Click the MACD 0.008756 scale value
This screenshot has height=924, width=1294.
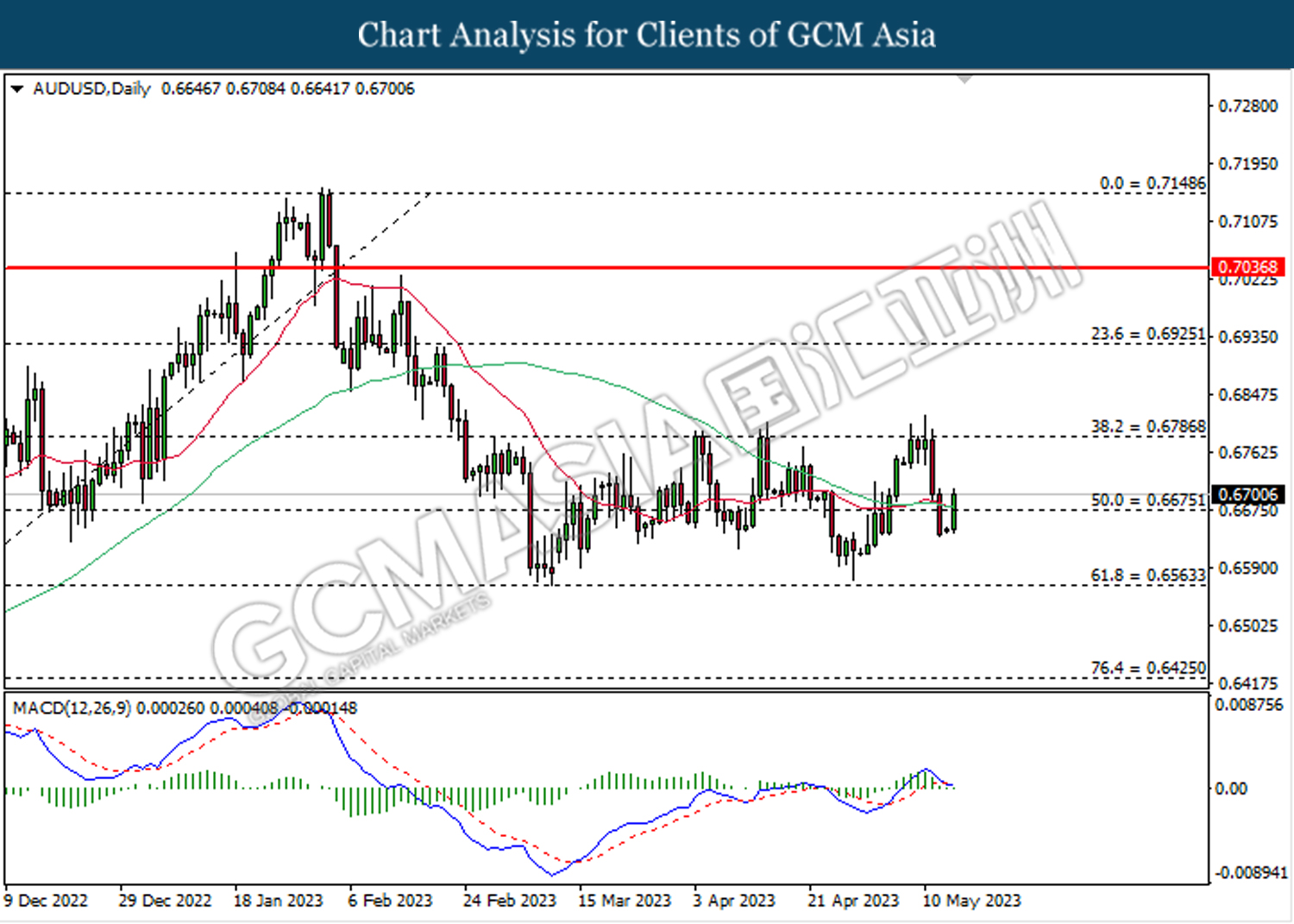pos(1249,705)
